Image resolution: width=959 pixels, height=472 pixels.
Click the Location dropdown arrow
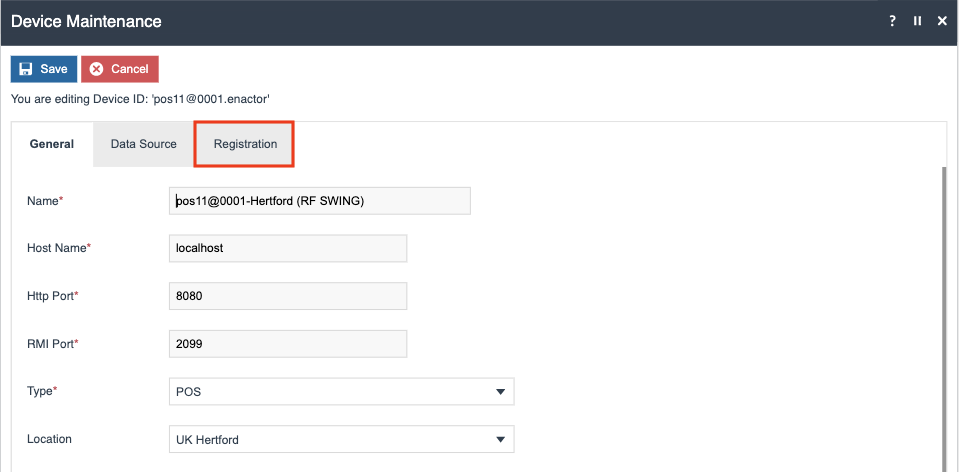tap(500, 440)
